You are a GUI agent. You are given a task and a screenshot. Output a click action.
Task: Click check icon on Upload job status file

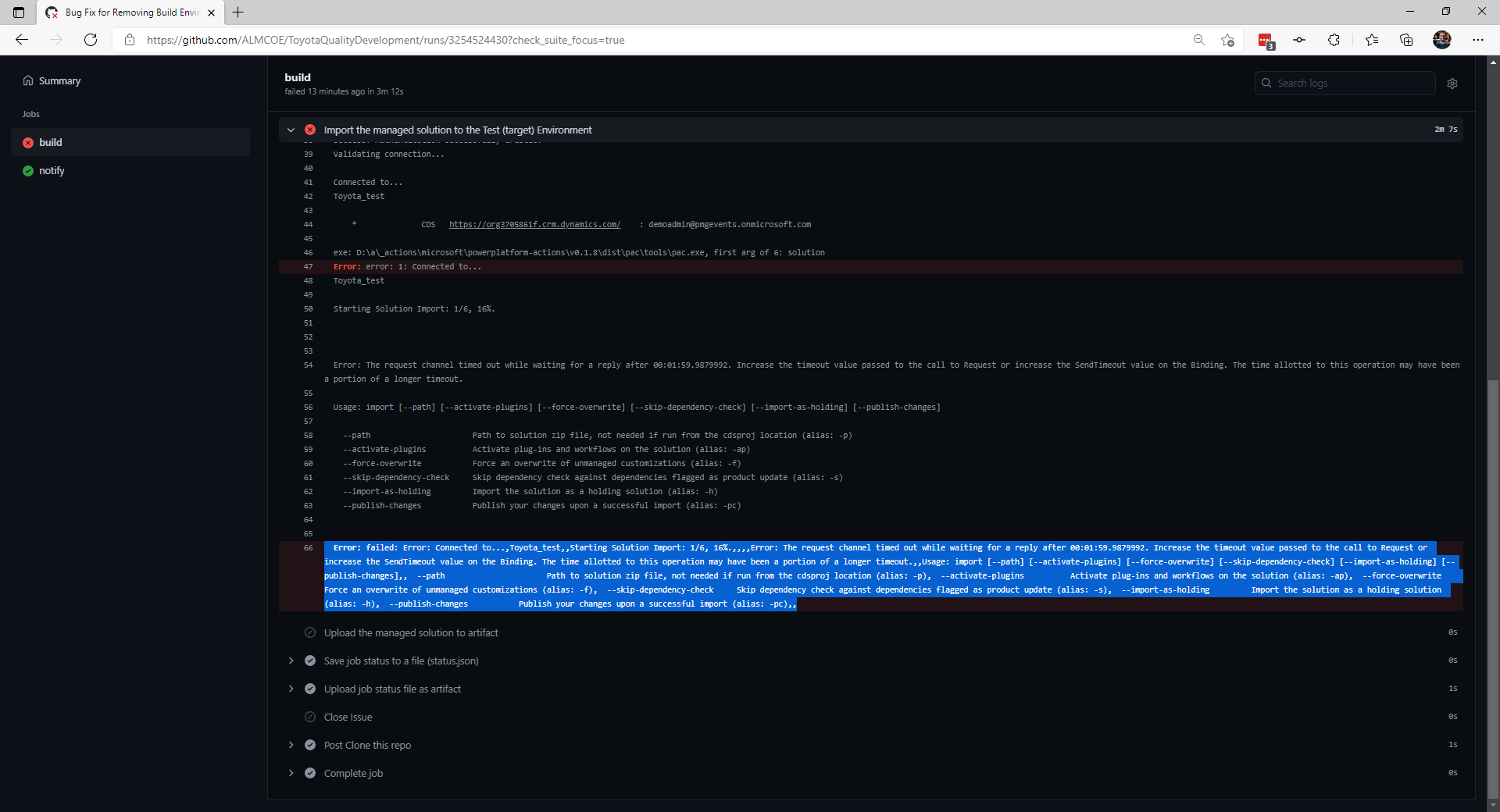tap(310, 689)
